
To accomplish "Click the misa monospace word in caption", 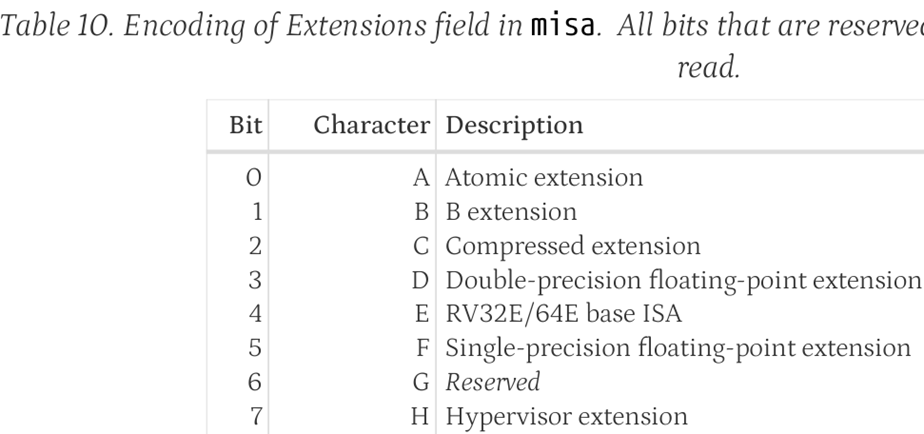I will [x=563, y=26].
